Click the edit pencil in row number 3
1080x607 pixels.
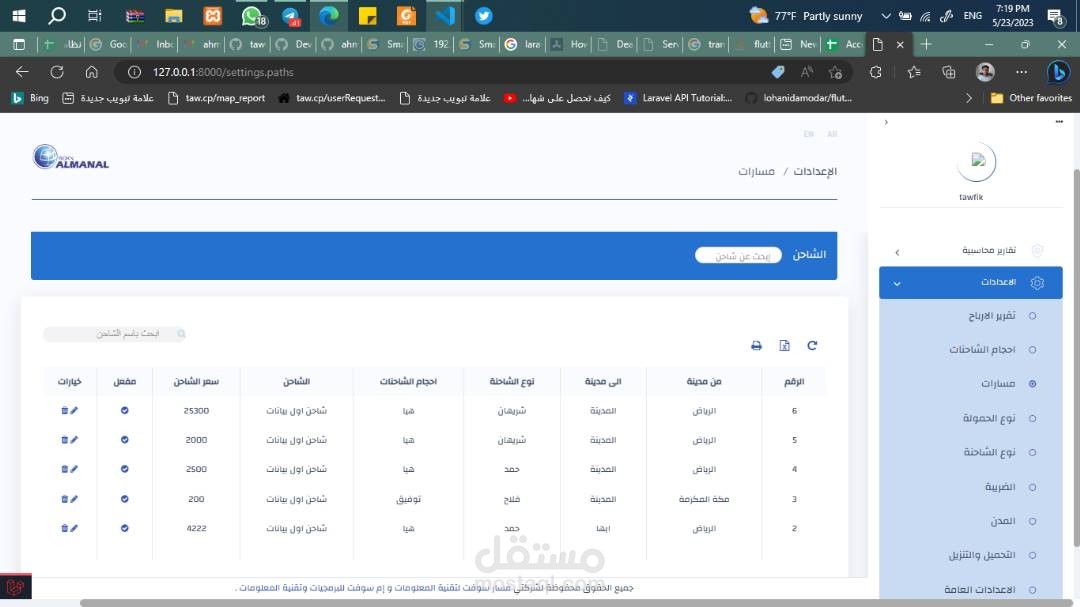[74, 499]
